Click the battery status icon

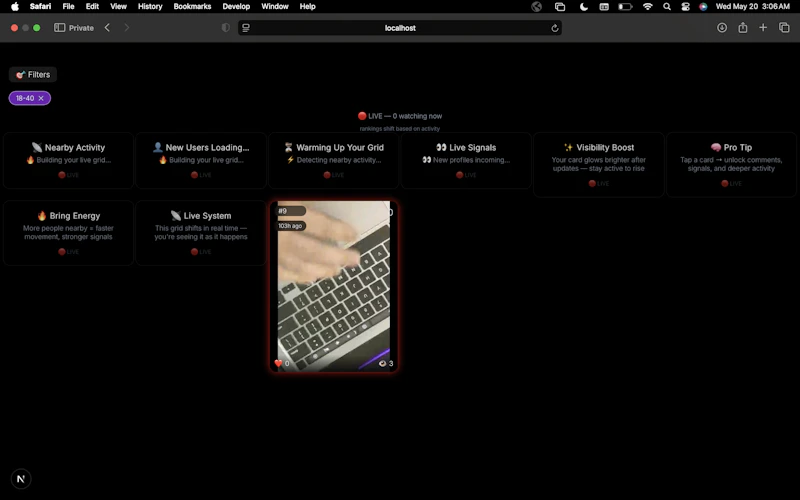[x=625, y=7]
